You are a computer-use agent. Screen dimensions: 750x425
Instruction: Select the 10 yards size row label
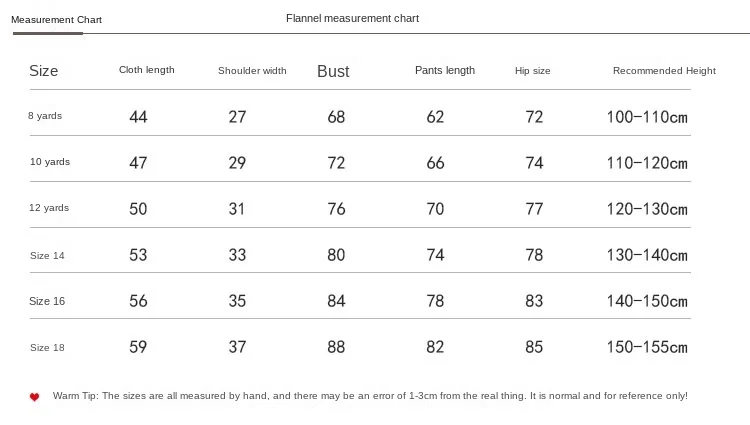[50, 162]
